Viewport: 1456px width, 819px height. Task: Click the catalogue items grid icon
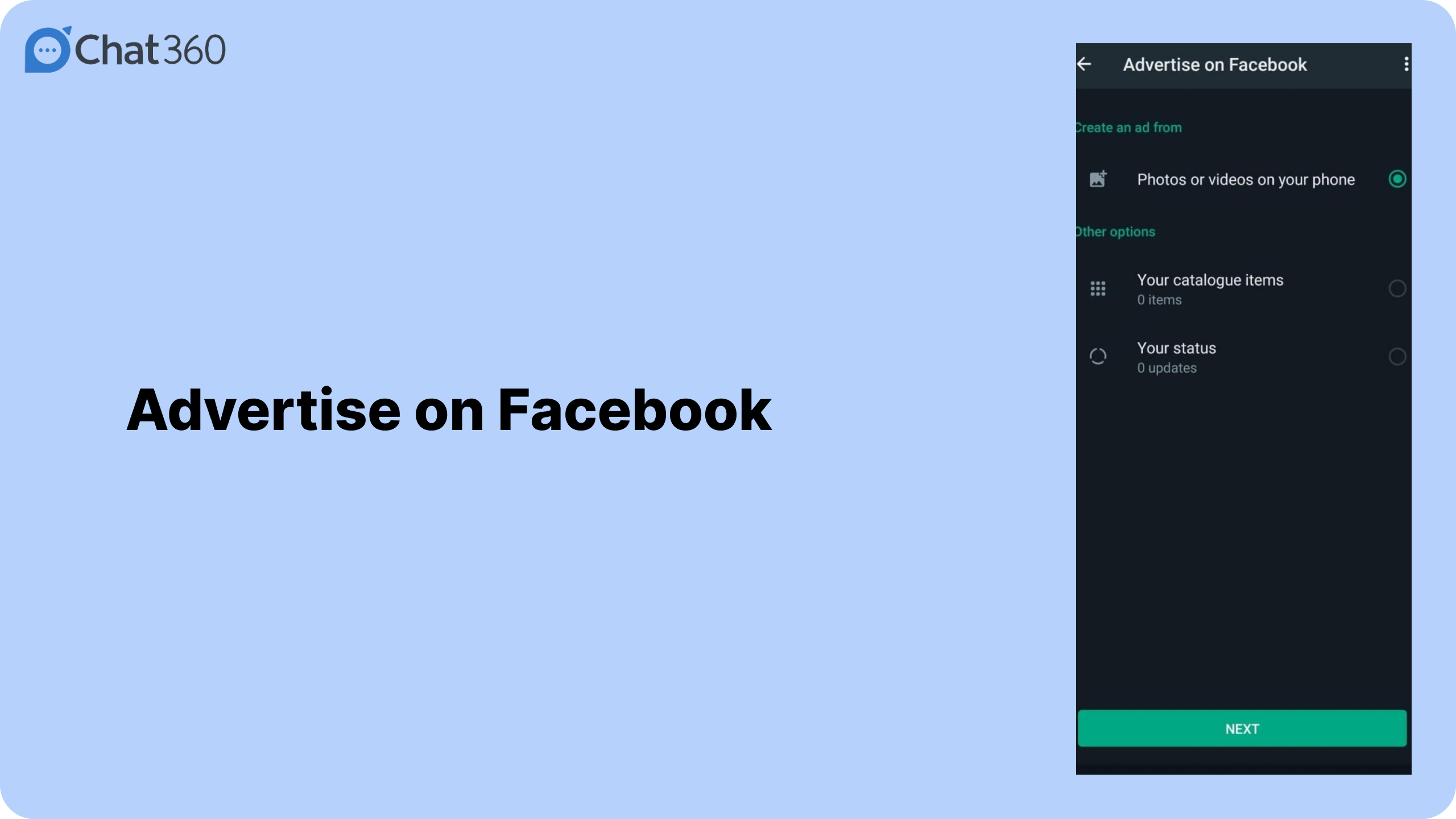click(1098, 289)
